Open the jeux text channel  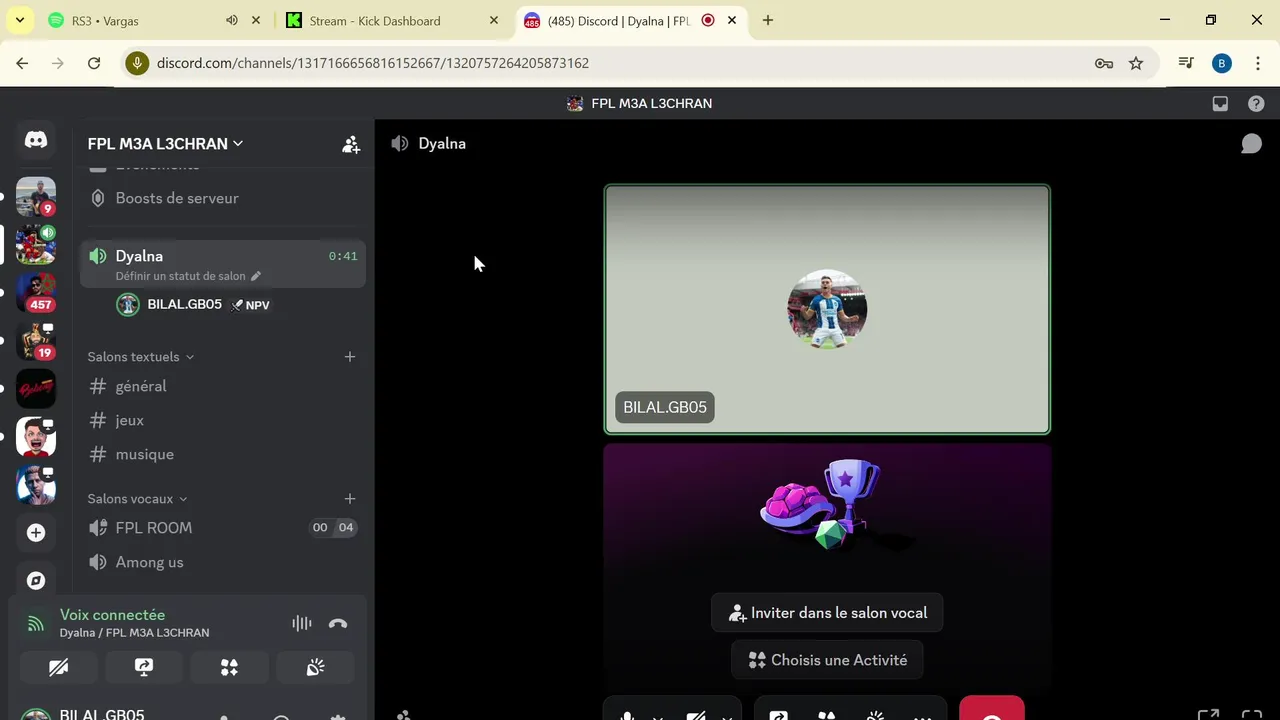[222, 420]
